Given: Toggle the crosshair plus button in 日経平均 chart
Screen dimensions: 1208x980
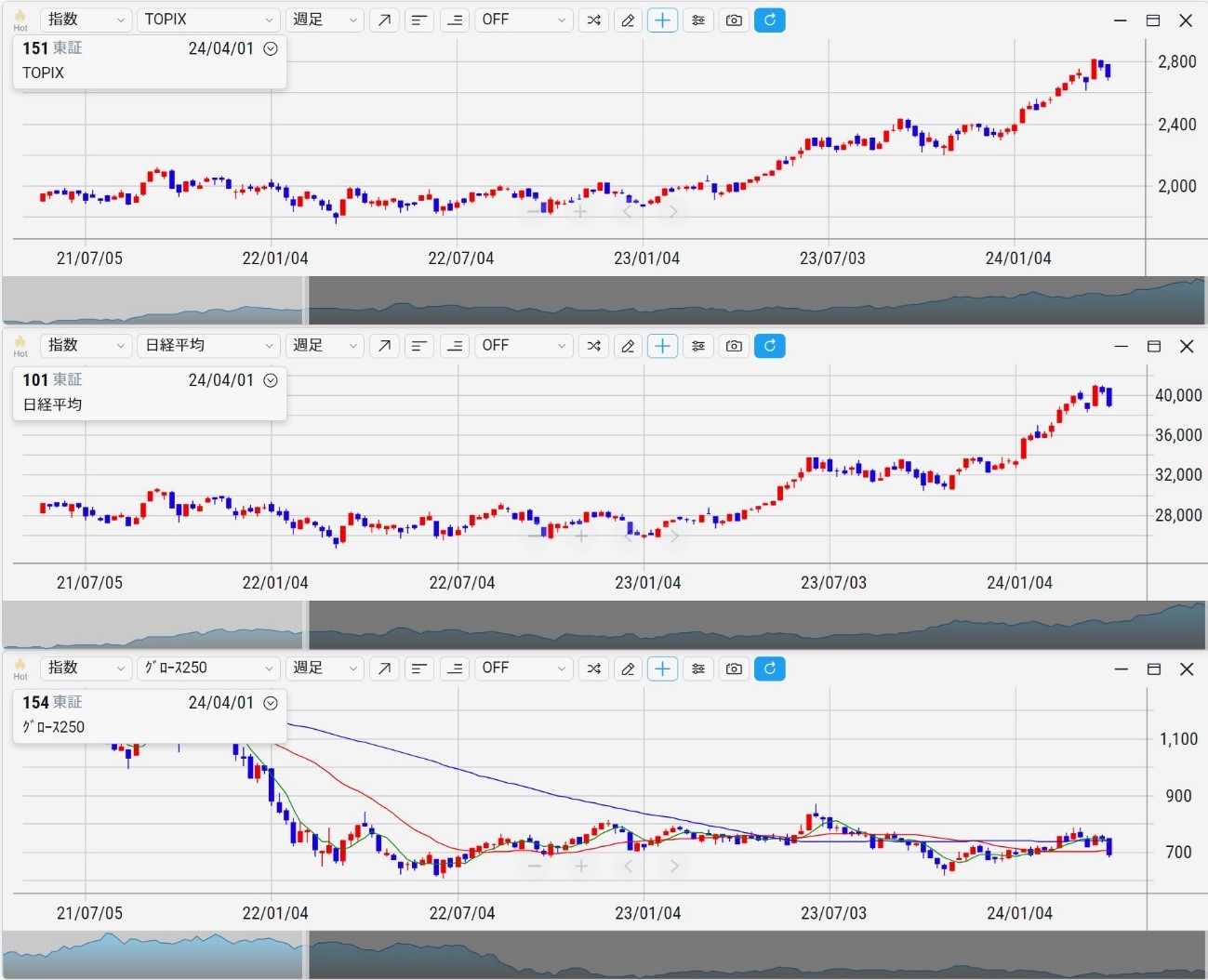Looking at the screenshot, I should pyautogui.click(x=662, y=346).
